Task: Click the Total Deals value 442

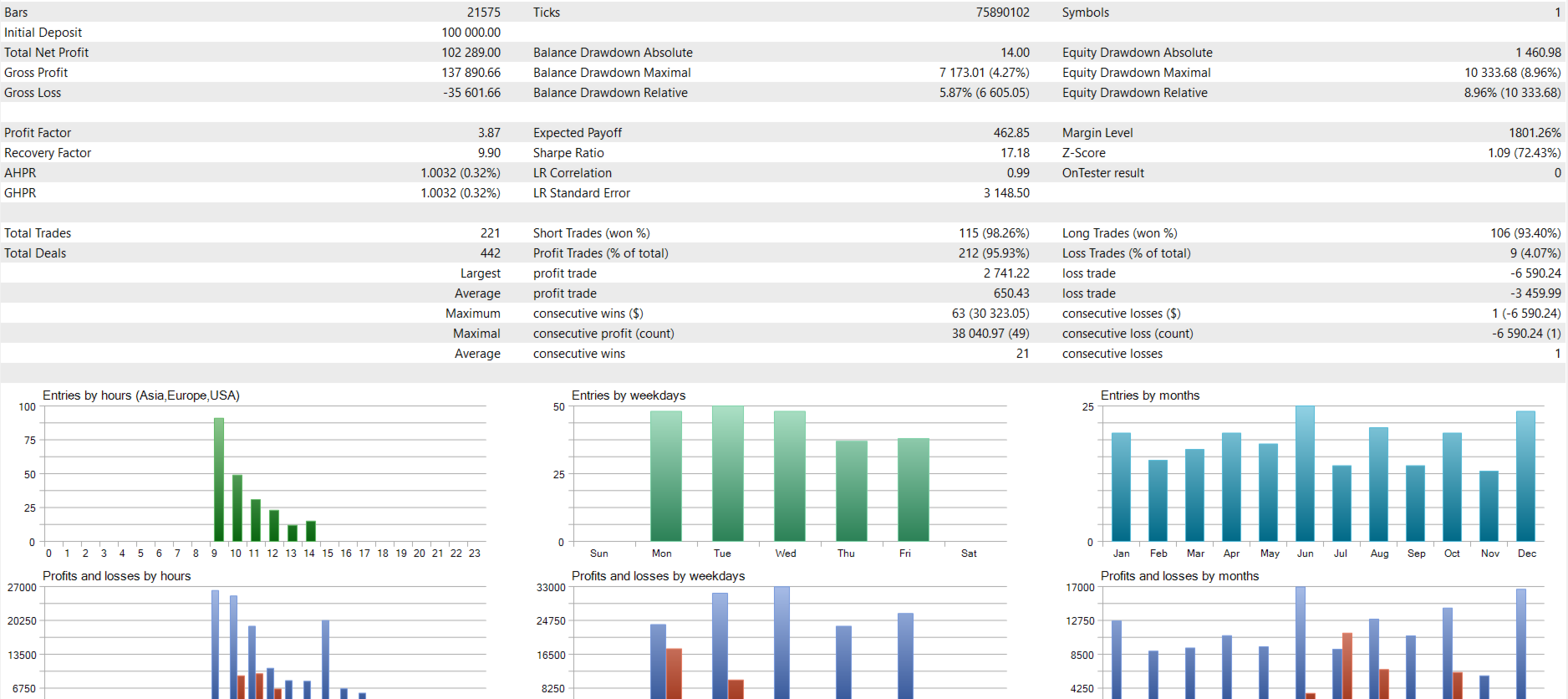Action: click(x=491, y=253)
